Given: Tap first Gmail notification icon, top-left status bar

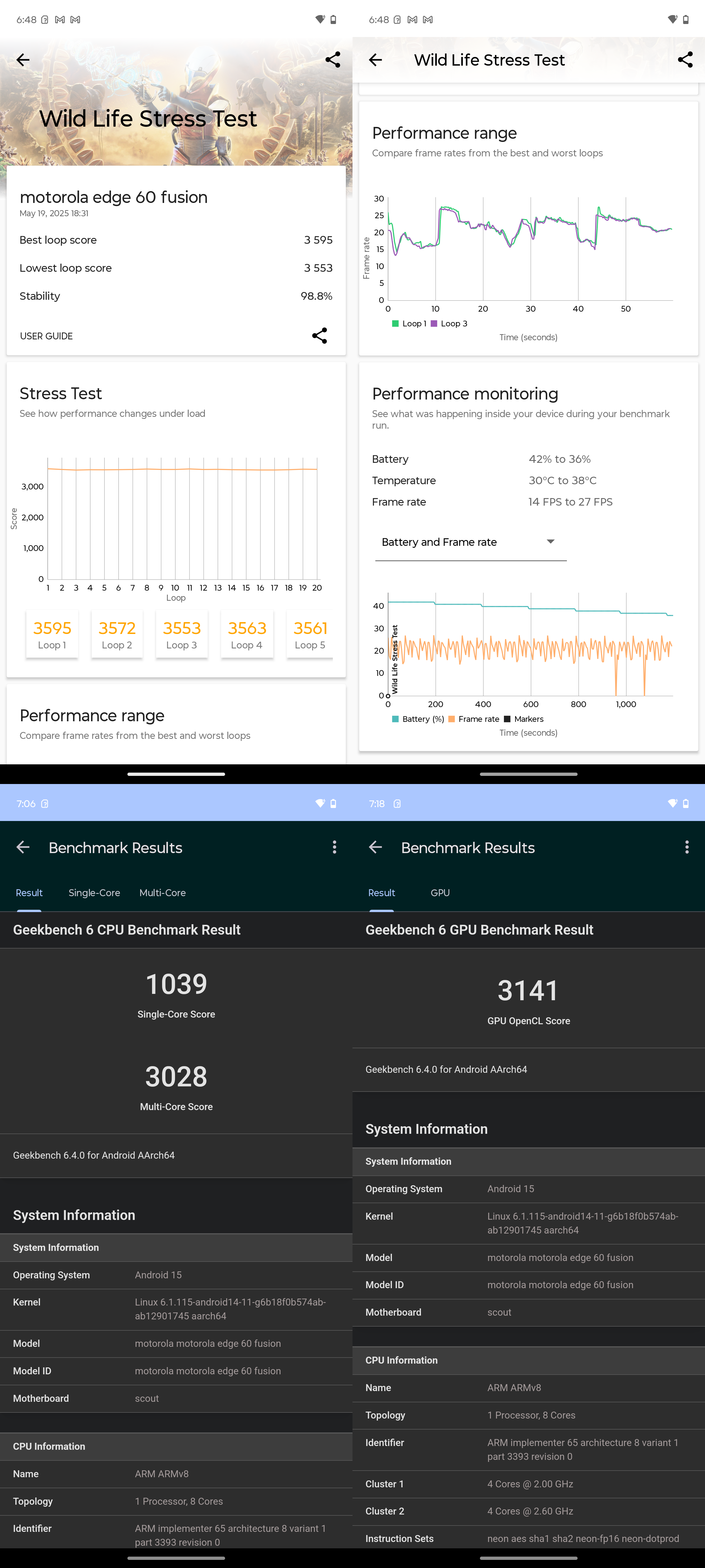Looking at the screenshot, I should pyautogui.click(x=60, y=19).
